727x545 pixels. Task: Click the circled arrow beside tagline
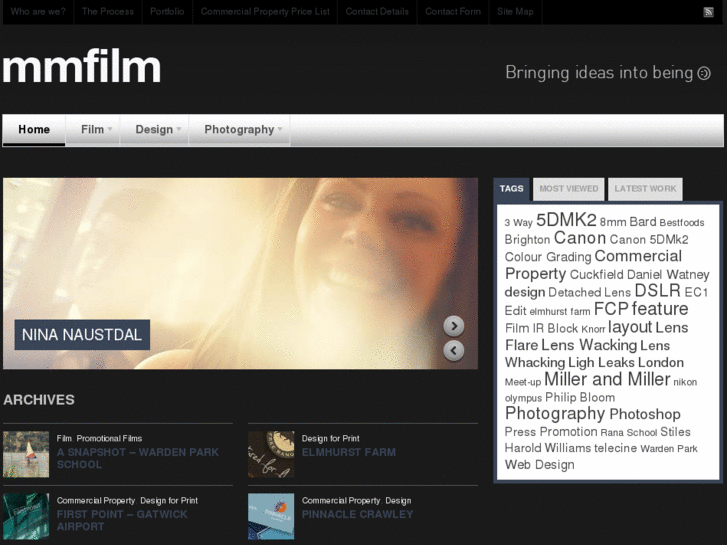tap(704, 73)
